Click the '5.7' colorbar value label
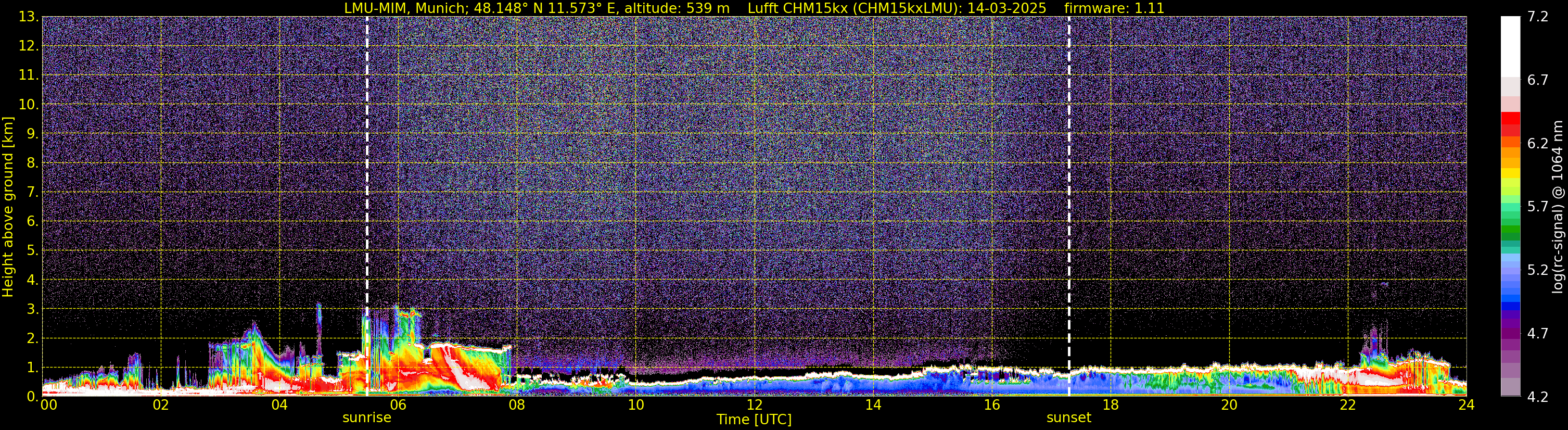Screen dimensions: 1568x430 pyautogui.click(x=1538, y=207)
